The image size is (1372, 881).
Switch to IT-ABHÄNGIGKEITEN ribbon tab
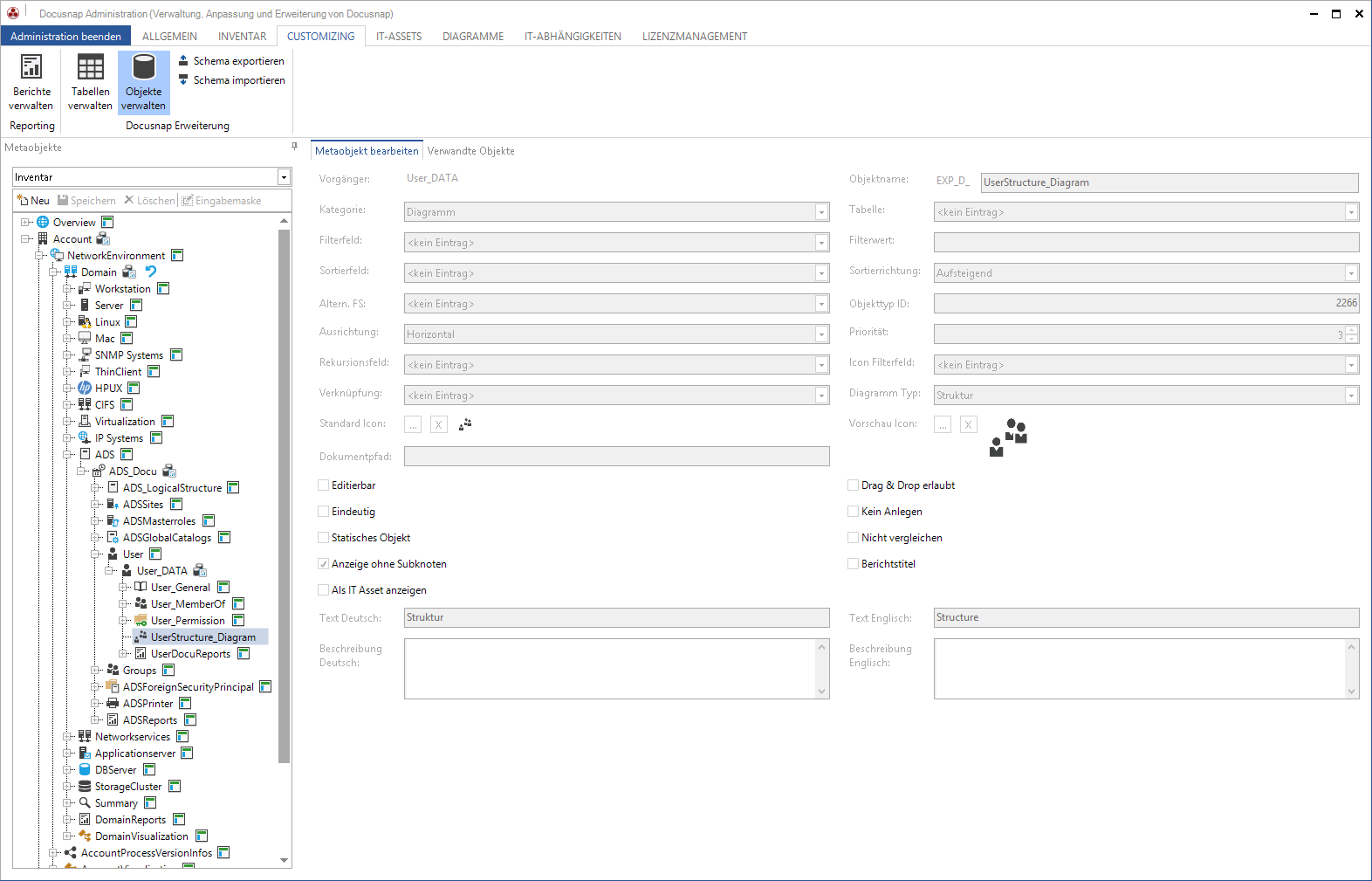[573, 37]
